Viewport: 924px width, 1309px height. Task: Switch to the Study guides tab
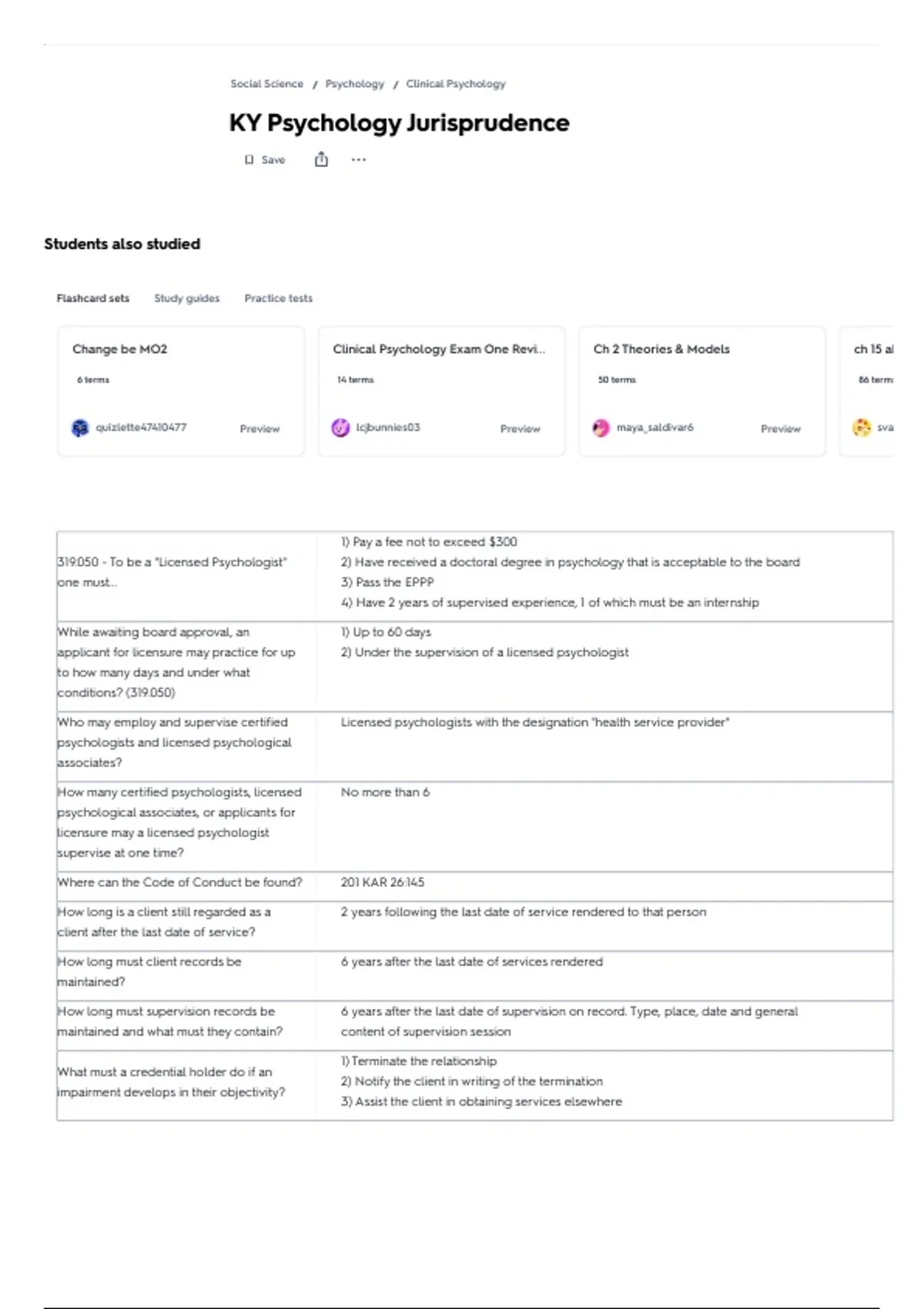point(186,298)
